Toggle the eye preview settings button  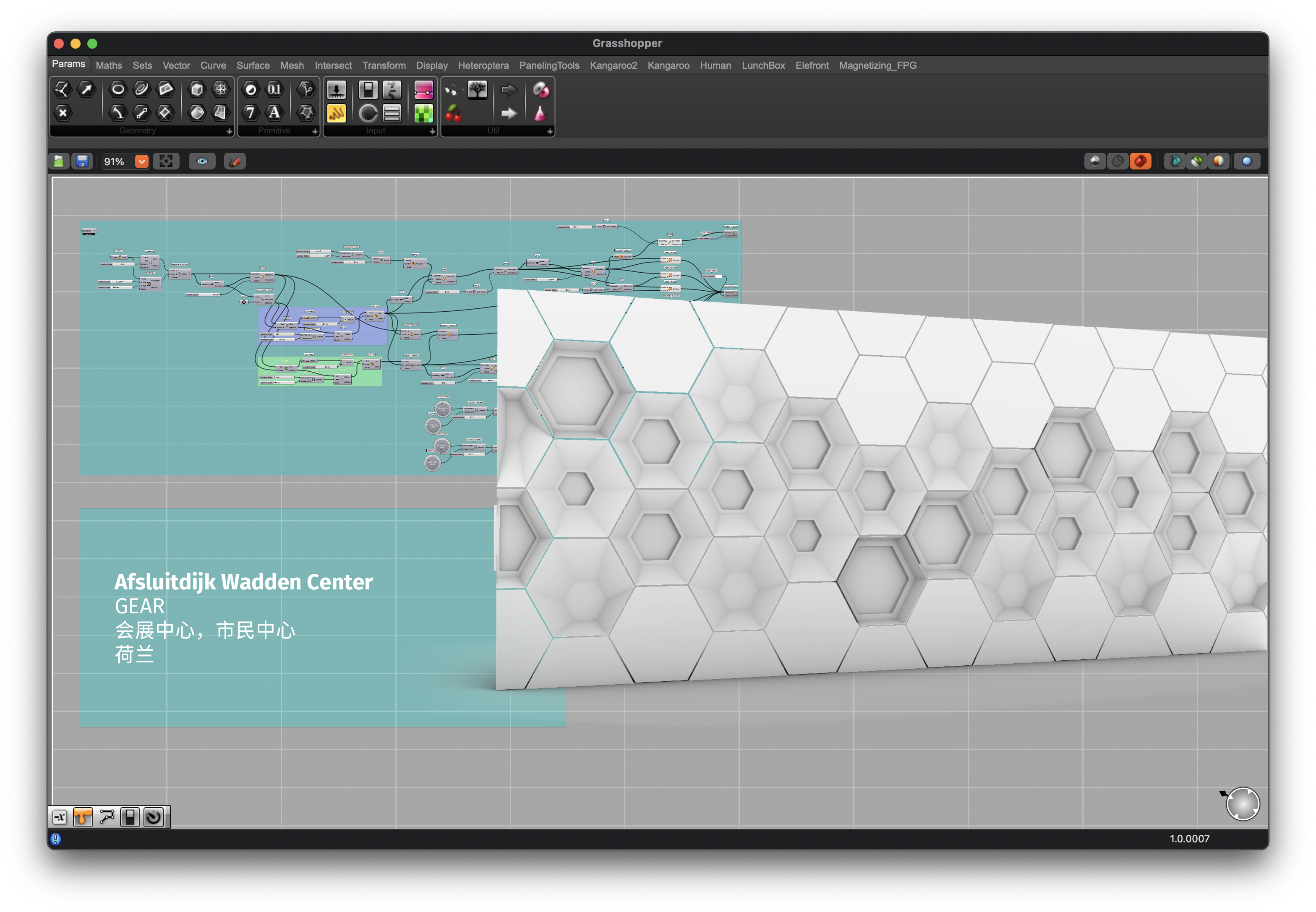202,162
